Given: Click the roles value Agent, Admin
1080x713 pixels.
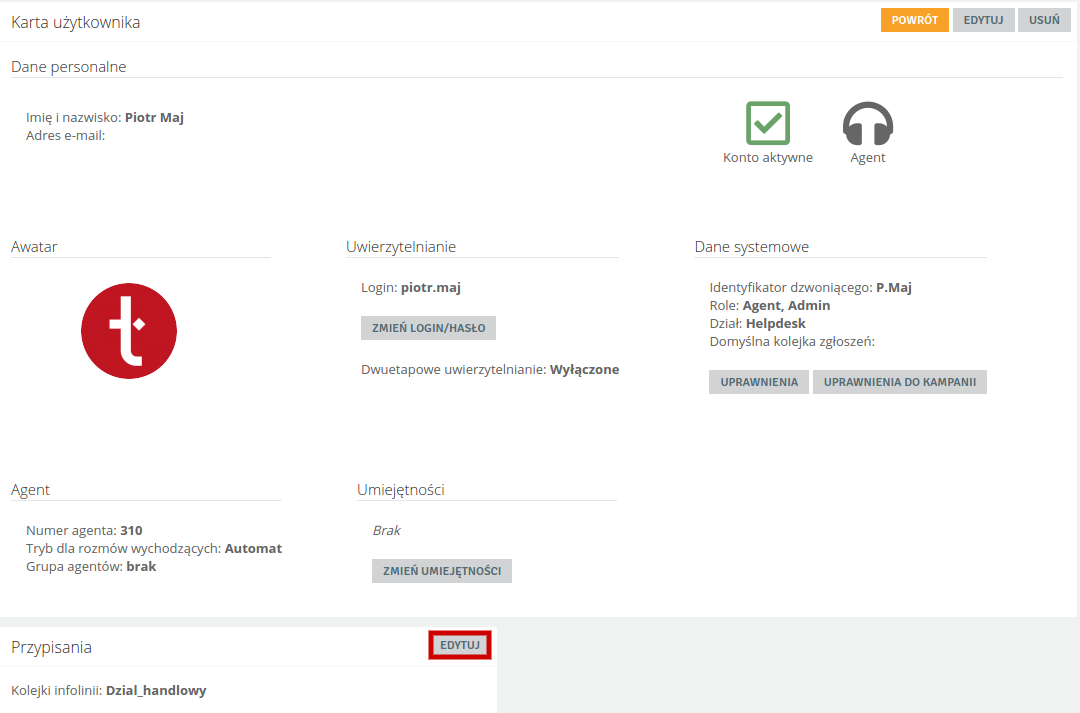Looking at the screenshot, I should tap(786, 305).
